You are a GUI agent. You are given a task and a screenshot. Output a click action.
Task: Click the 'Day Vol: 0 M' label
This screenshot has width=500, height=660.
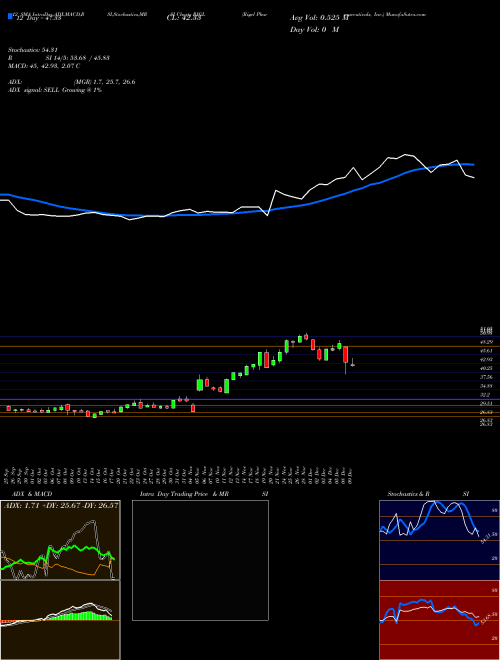click(x=314, y=29)
